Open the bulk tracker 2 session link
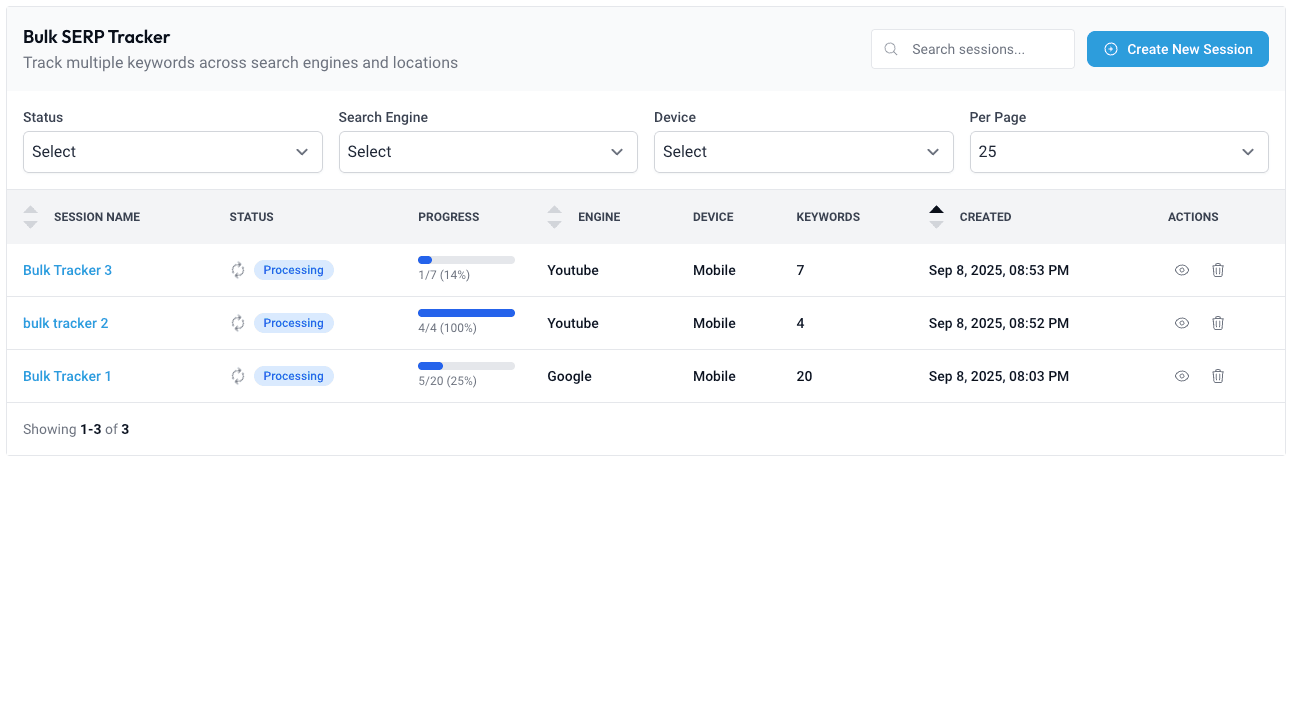Screen dimensions: 1292x723 click(65, 323)
